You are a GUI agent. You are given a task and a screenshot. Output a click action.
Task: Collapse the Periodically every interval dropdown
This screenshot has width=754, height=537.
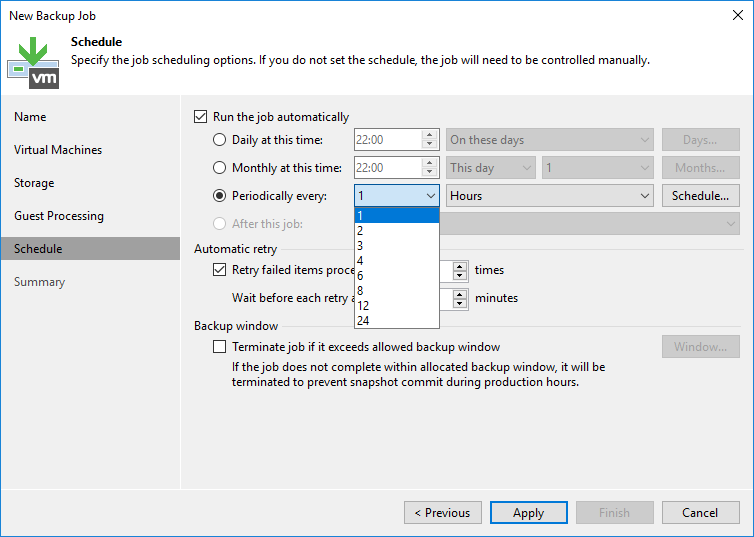[430, 196]
